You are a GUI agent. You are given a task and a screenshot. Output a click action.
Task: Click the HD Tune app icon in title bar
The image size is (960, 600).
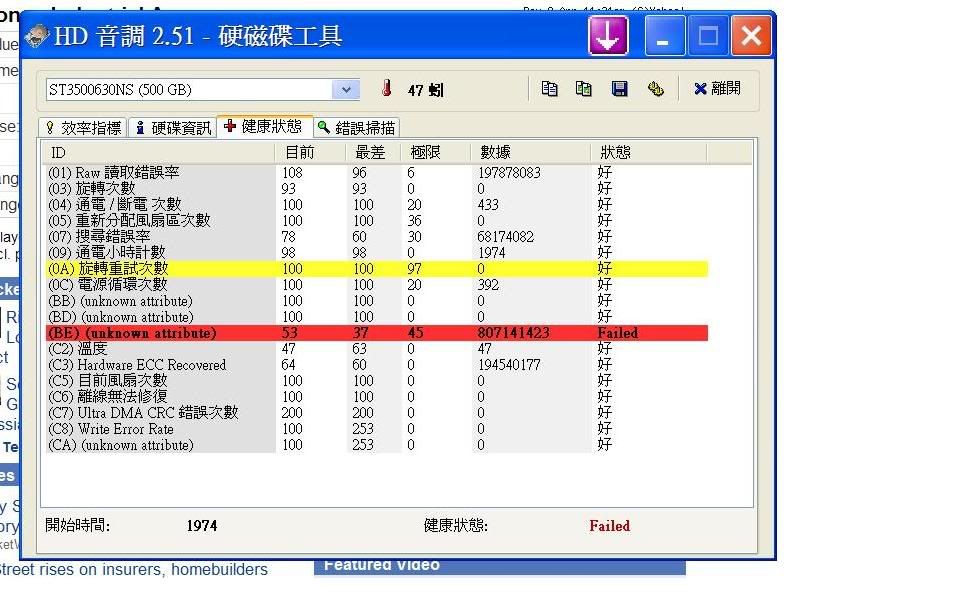pyautogui.click(x=37, y=37)
